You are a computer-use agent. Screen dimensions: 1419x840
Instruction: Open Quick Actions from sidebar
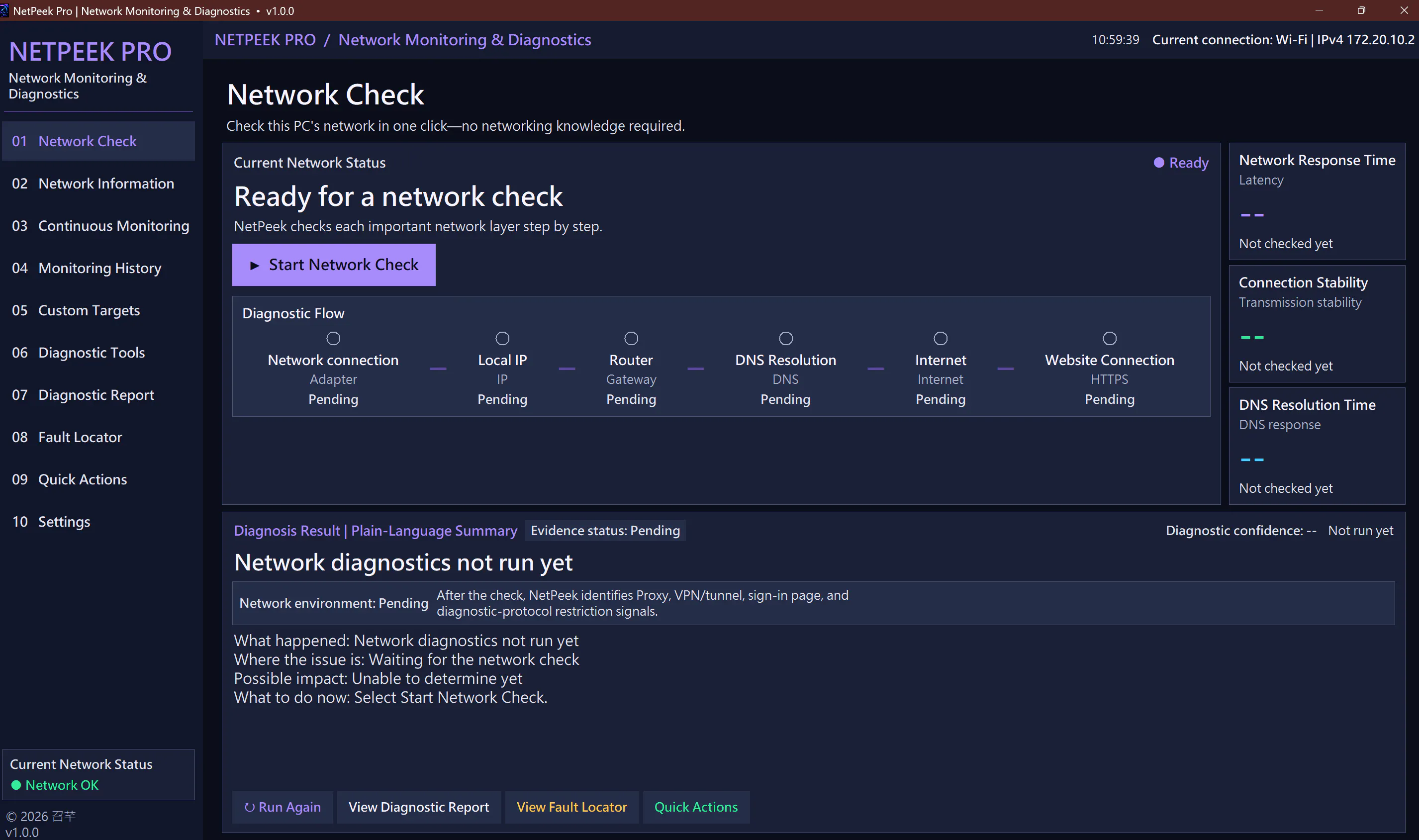pyautogui.click(x=98, y=479)
